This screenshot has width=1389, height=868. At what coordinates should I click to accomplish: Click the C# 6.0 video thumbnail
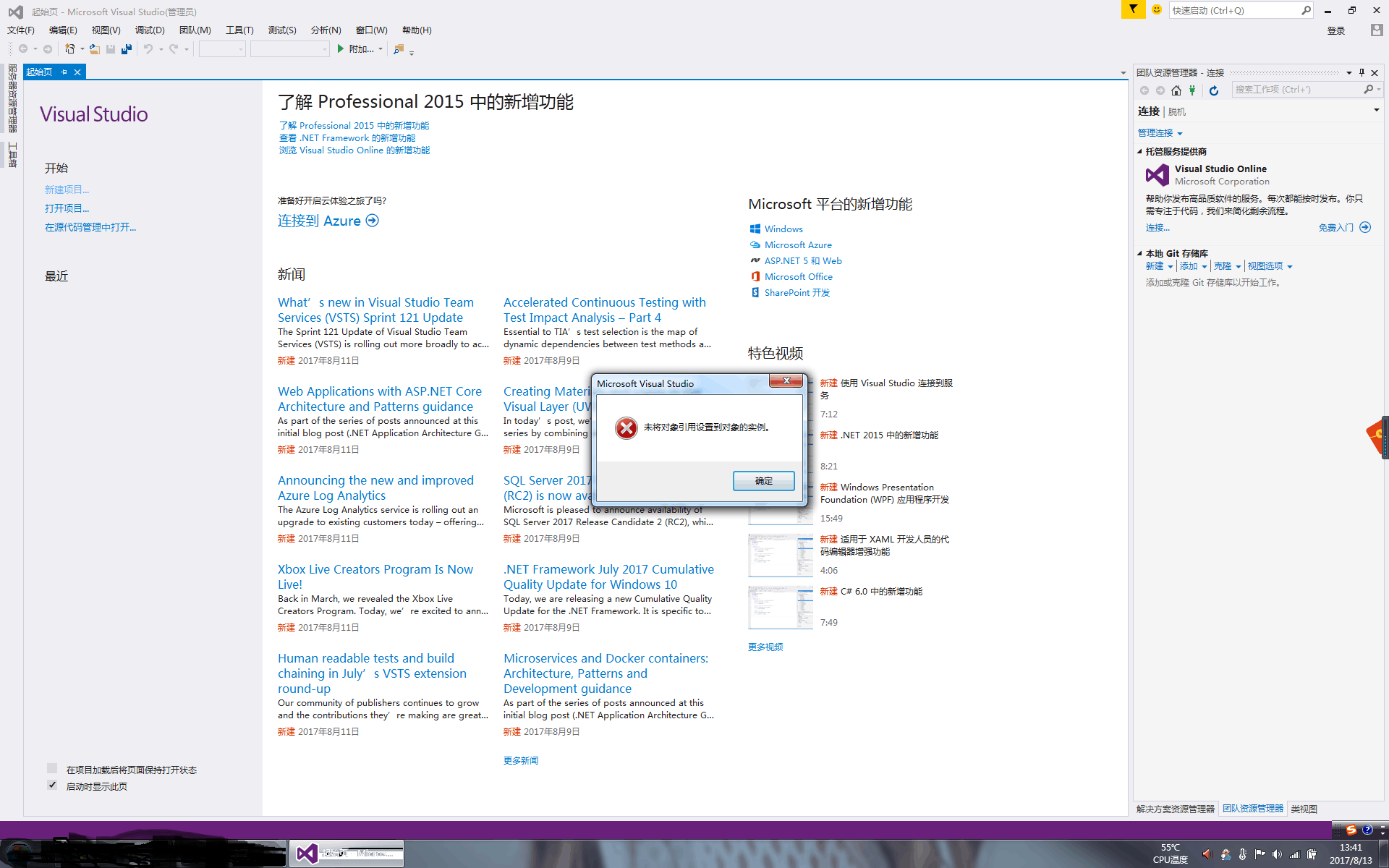coord(781,608)
